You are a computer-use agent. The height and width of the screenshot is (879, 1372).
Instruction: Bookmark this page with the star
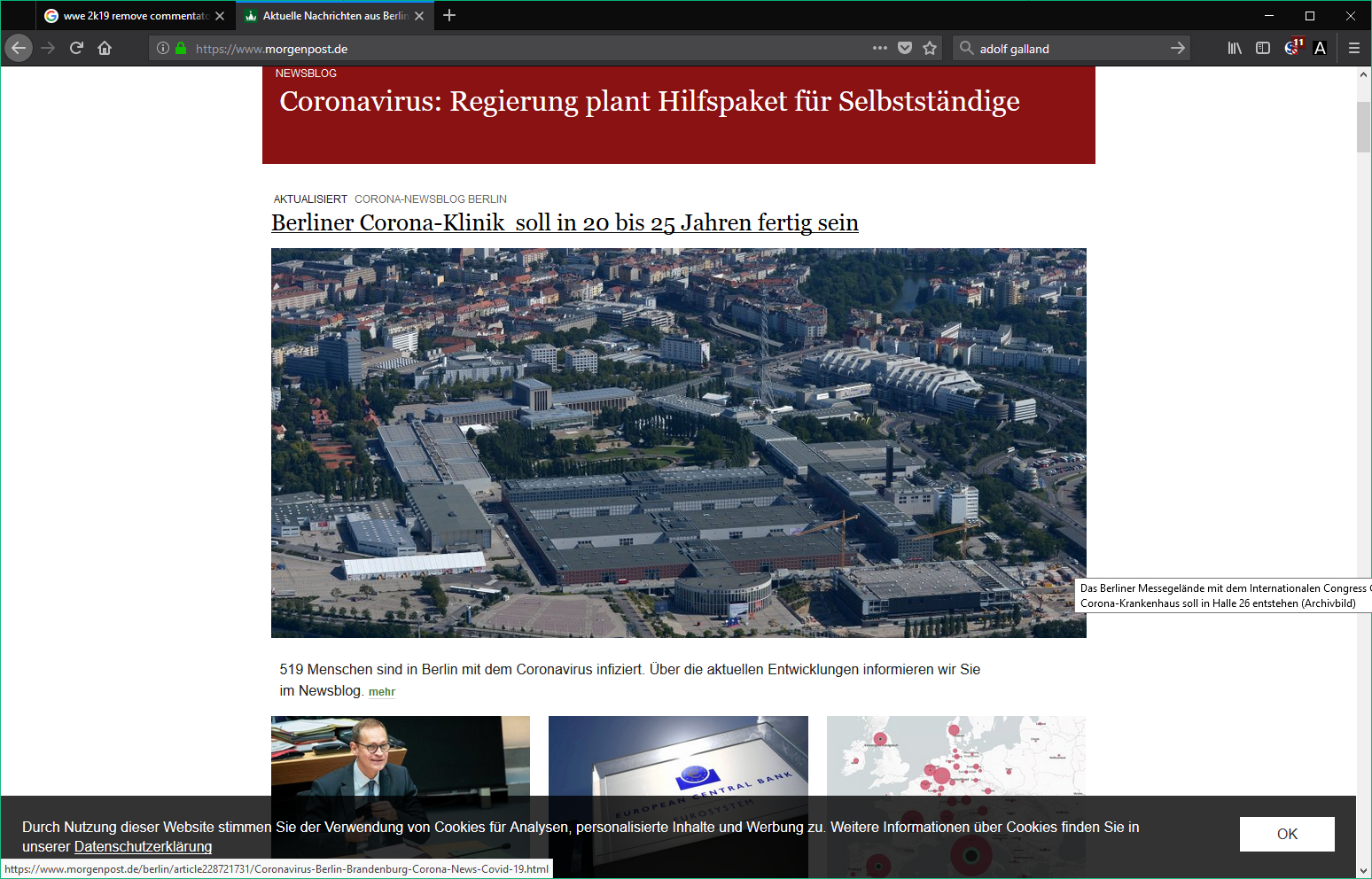(x=930, y=48)
